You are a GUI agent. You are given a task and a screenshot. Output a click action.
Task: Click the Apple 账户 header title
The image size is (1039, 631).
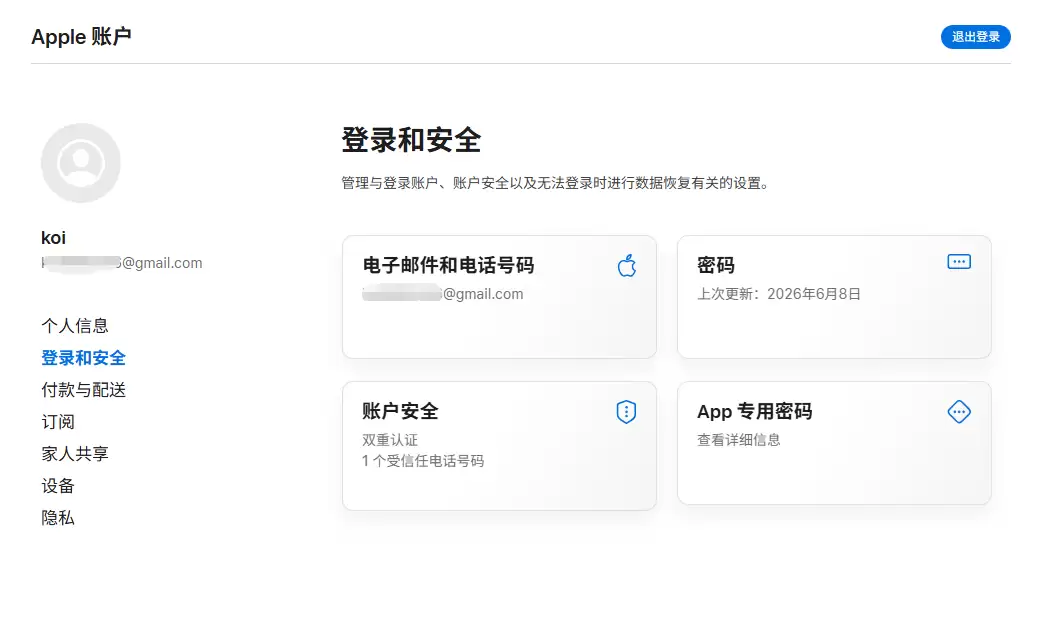coord(81,36)
